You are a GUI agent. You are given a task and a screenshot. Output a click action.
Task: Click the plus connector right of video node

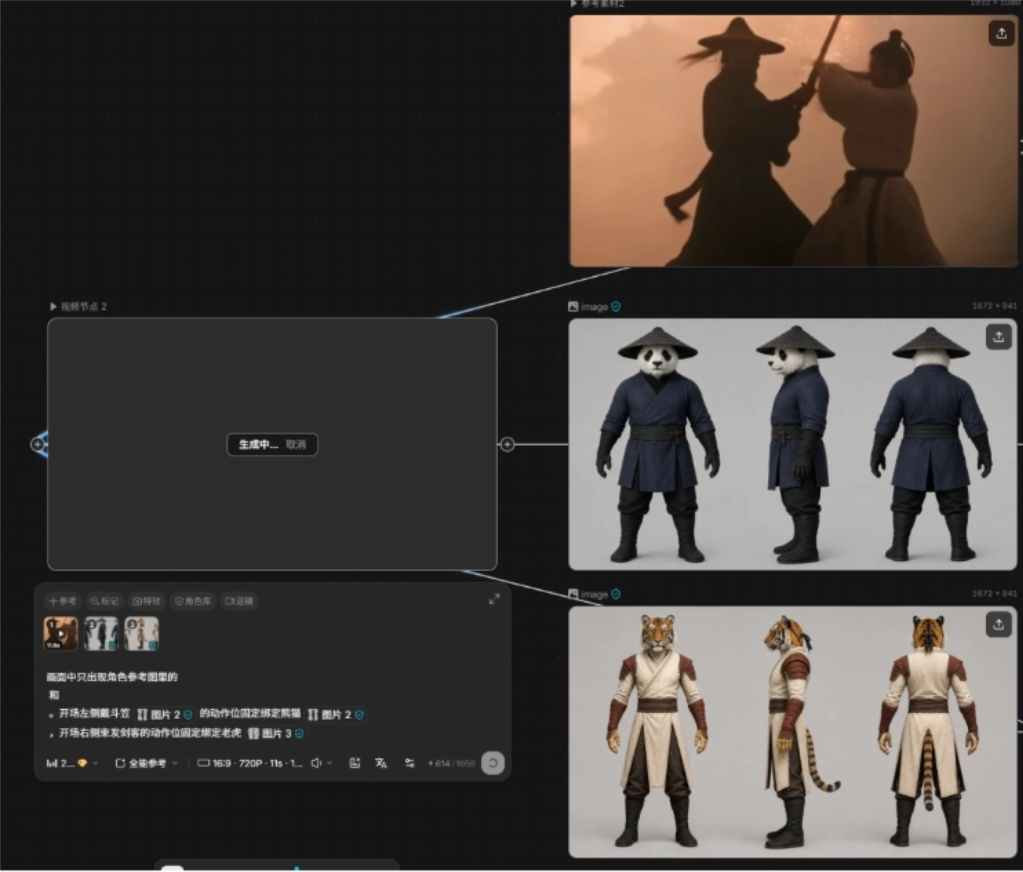507,445
